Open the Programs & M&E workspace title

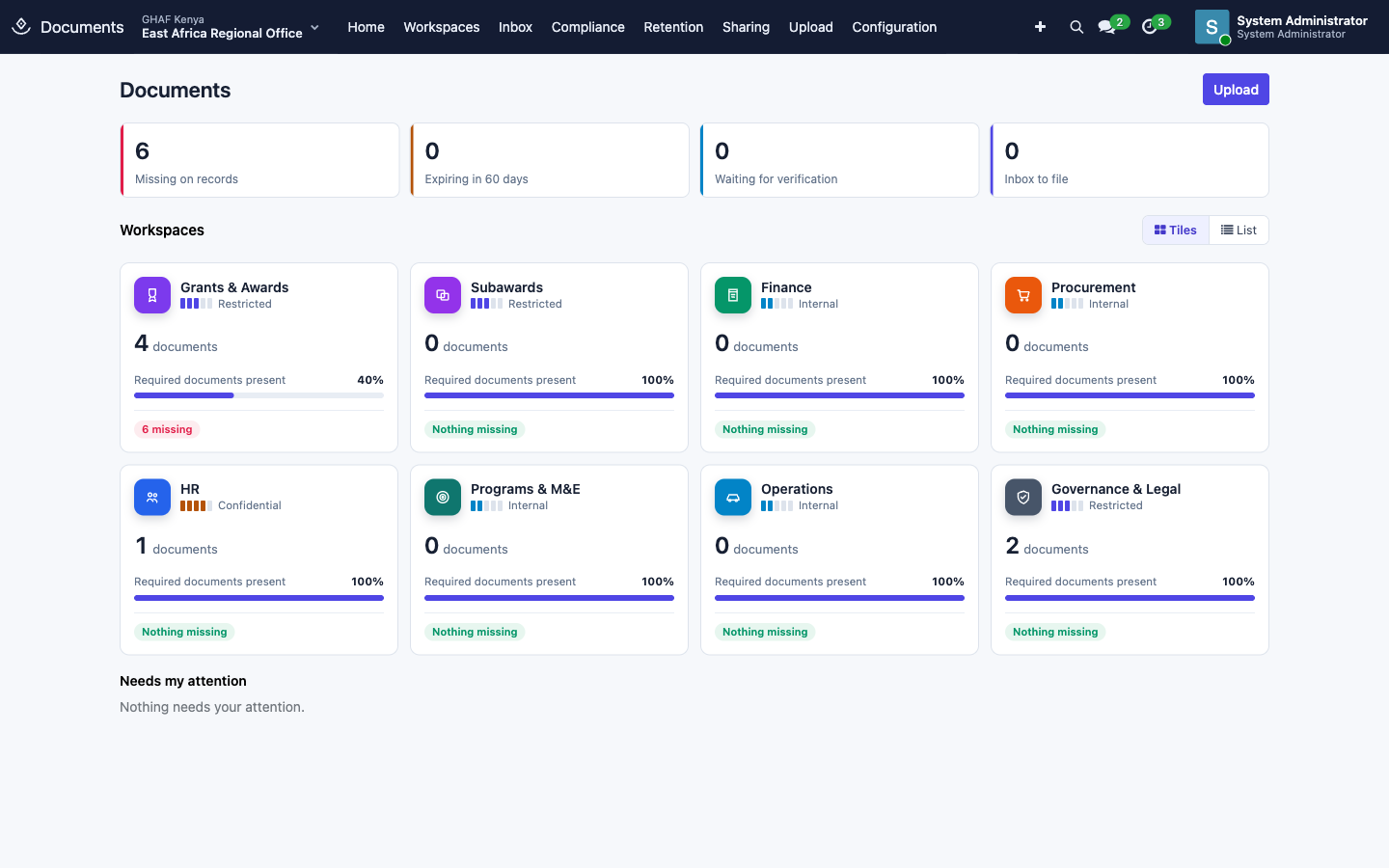point(526,489)
